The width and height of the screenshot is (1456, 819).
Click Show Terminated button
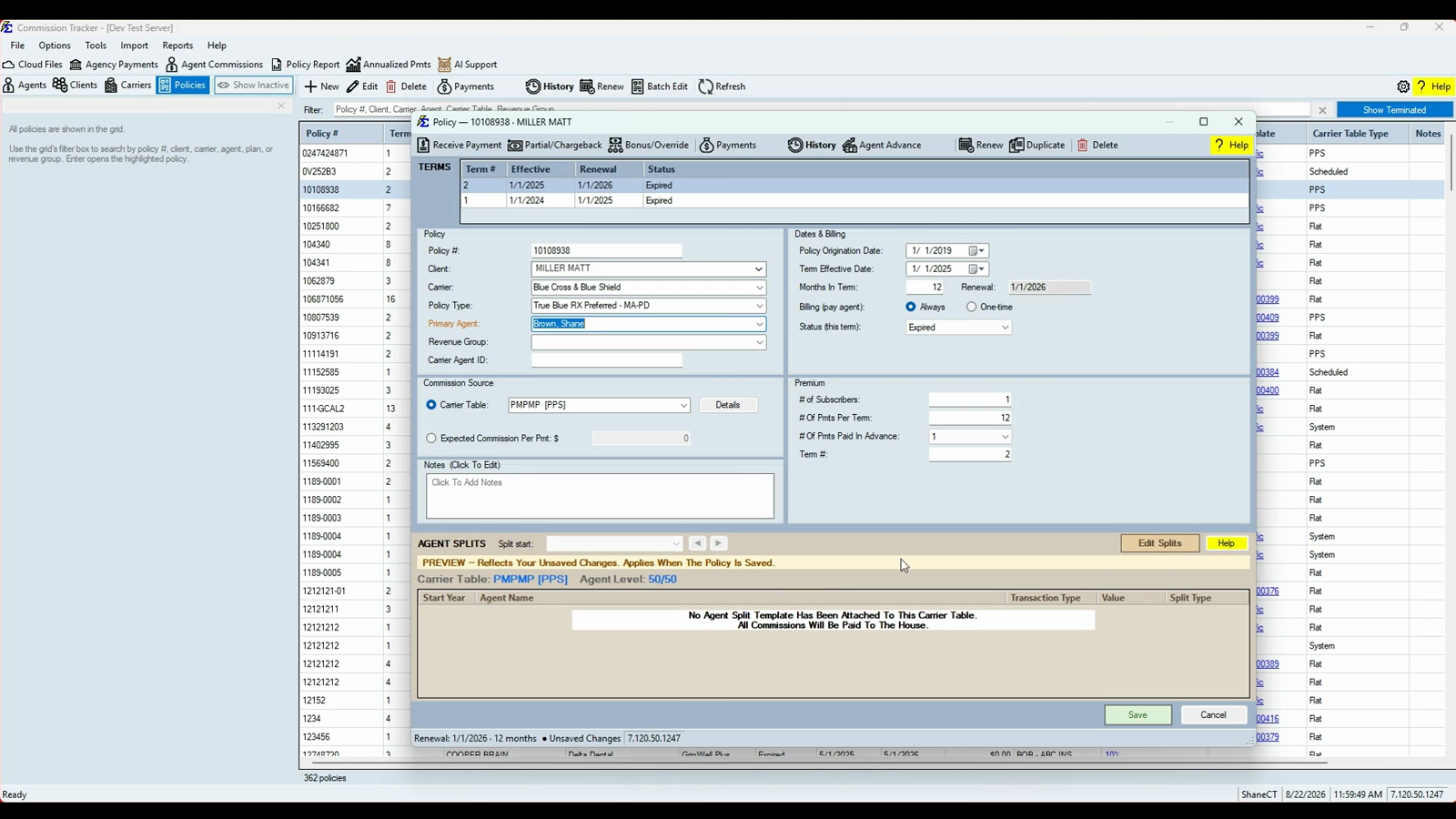[x=1394, y=110]
